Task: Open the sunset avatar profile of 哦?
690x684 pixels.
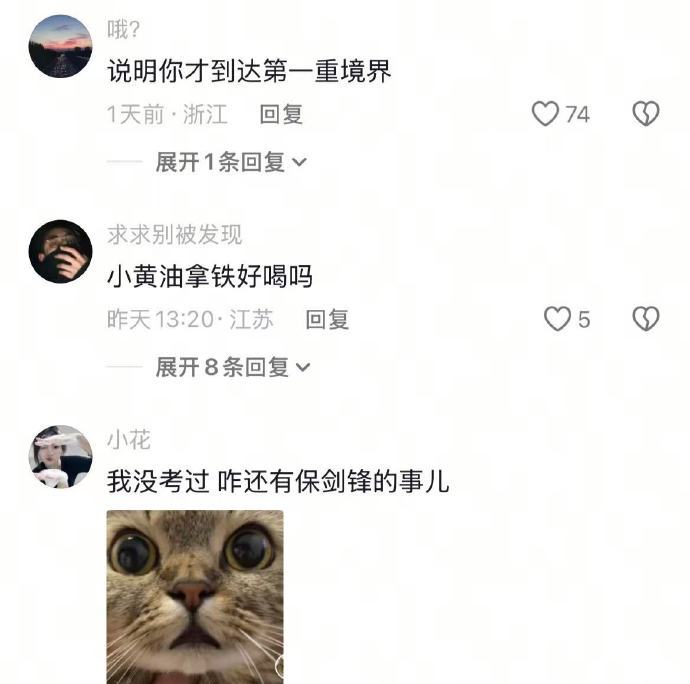Action: tap(60, 46)
